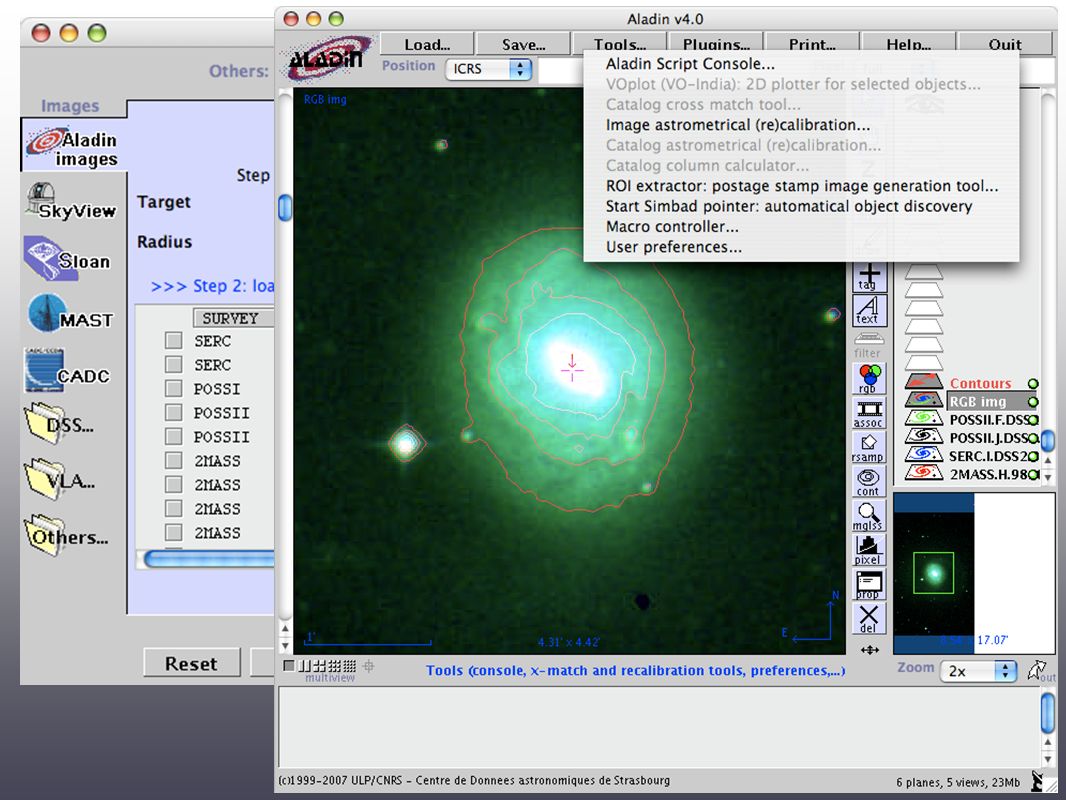Select four-panel multiview layout

pos(318,665)
